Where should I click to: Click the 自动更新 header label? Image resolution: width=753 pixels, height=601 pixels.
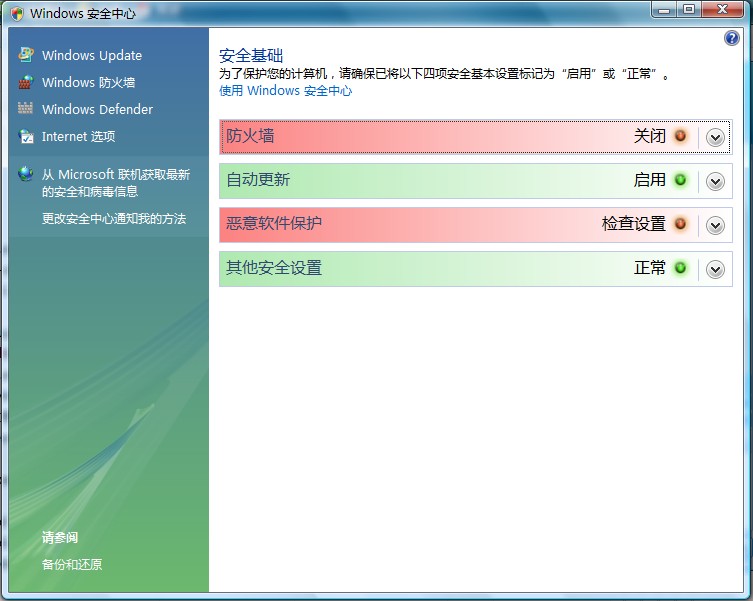coord(258,180)
